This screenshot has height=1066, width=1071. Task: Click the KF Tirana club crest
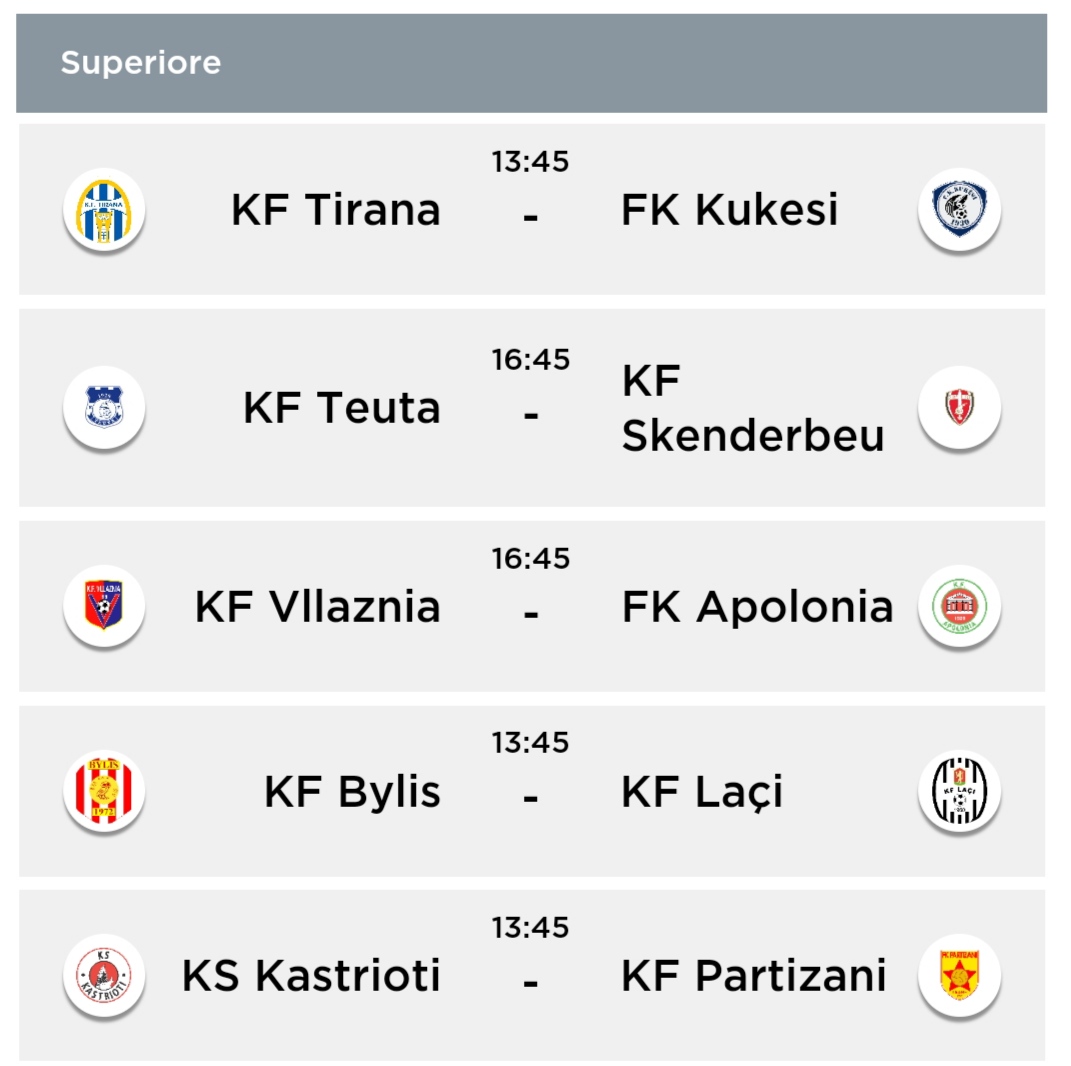coord(104,209)
